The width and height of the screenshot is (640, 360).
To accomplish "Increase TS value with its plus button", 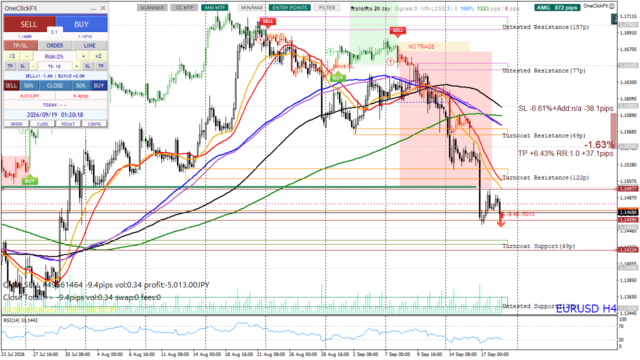I will [76, 66].
